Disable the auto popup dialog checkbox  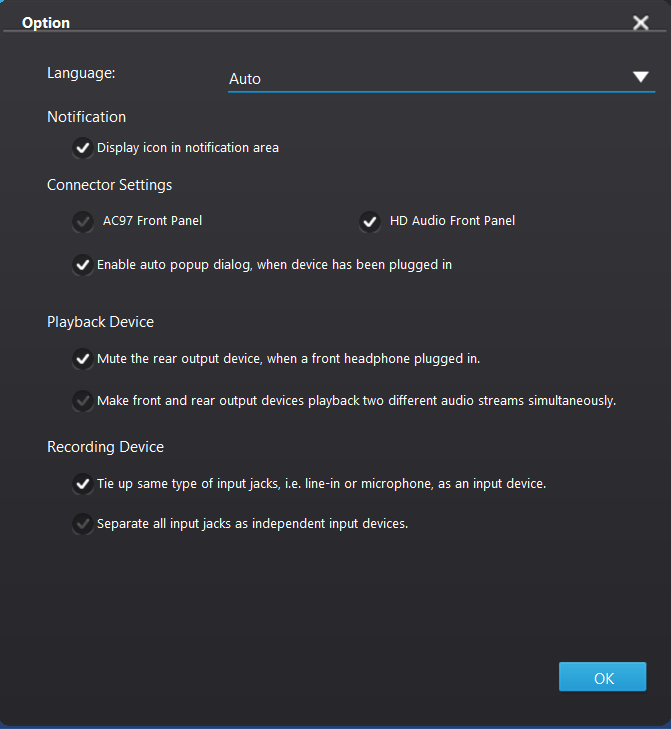pyautogui.click(x=83, y=265)
